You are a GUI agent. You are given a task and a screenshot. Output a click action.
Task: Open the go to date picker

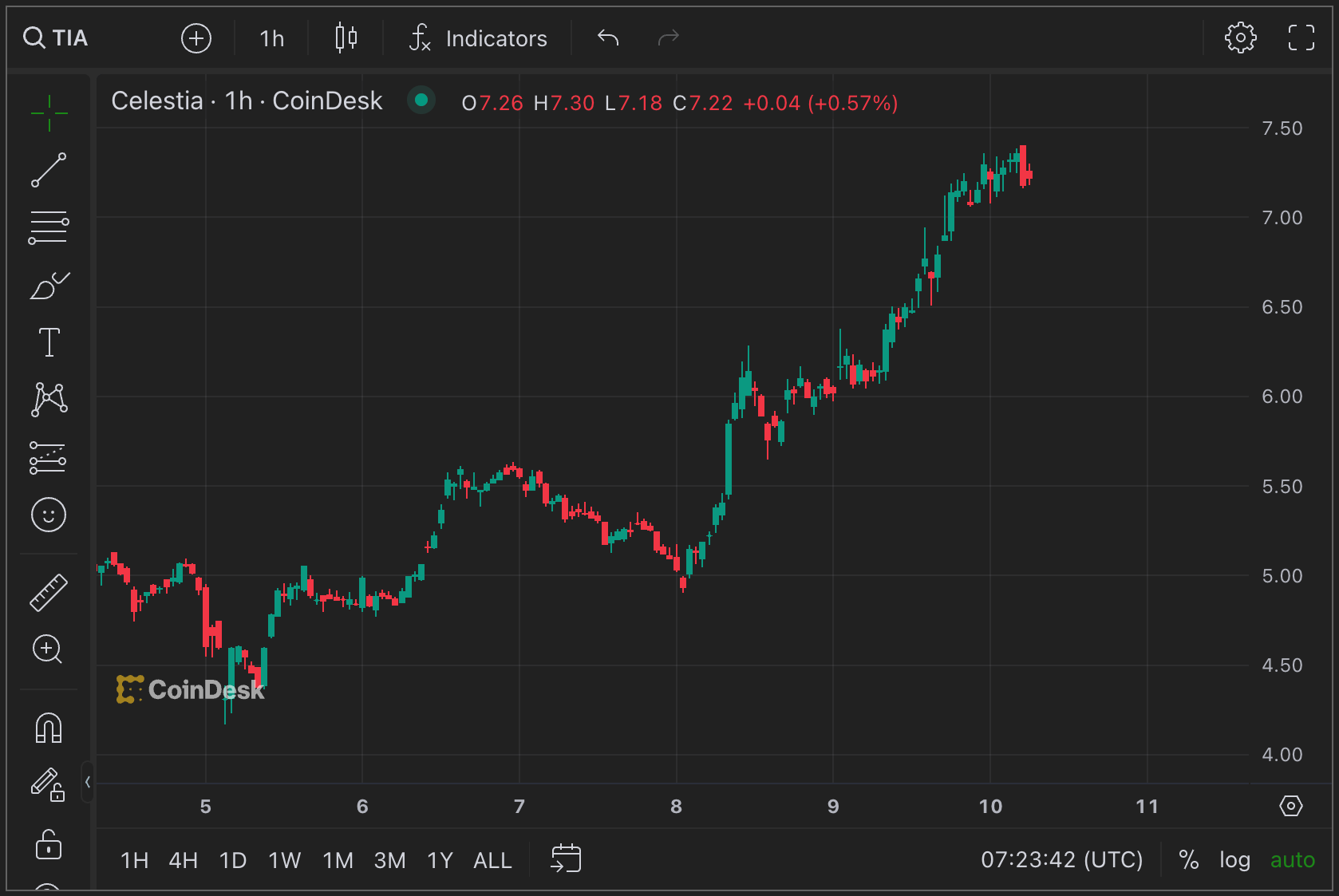pyautogui.click(x=566, y=859)
